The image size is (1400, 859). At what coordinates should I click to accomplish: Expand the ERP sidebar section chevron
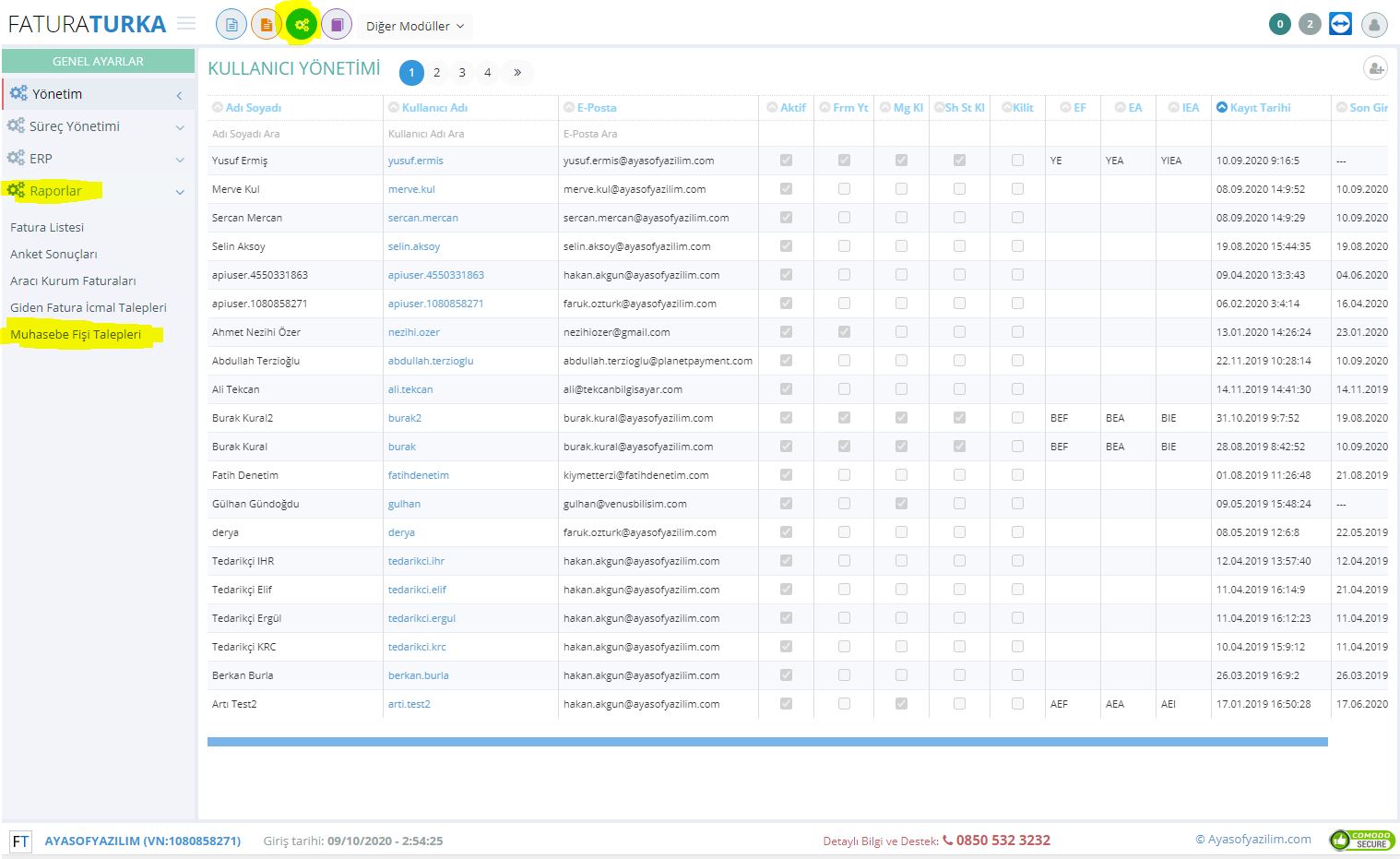(180, 160)
